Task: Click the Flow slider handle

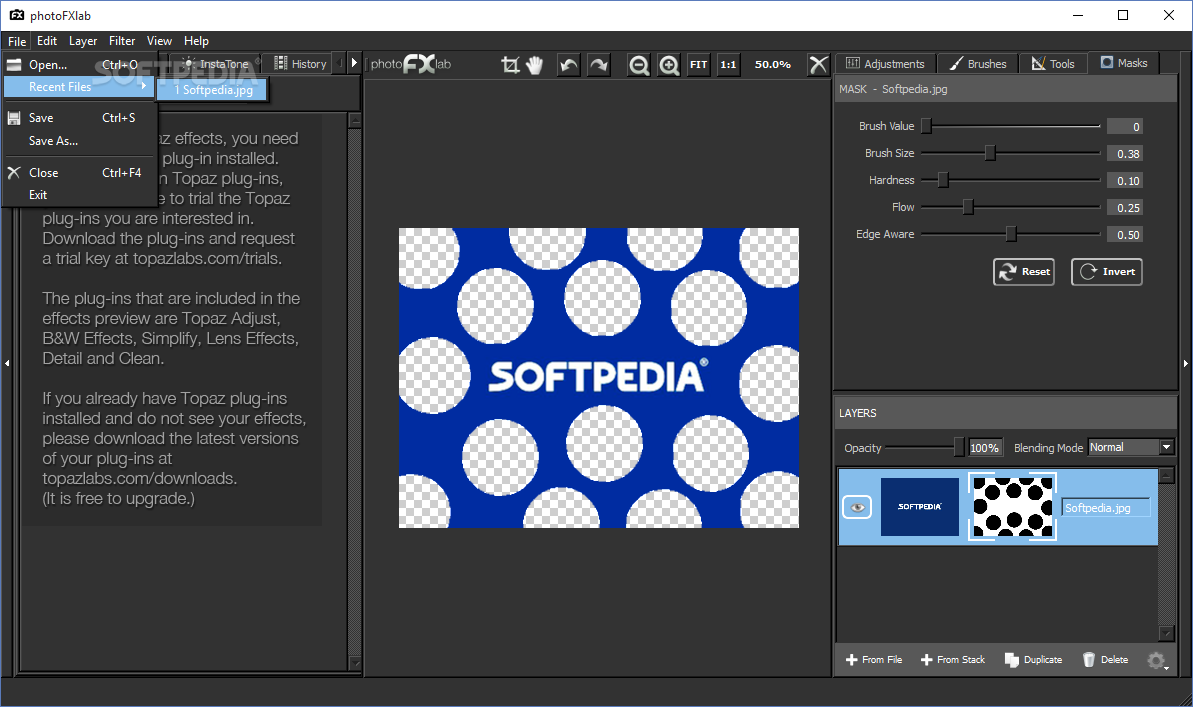Action: point(968,207)
